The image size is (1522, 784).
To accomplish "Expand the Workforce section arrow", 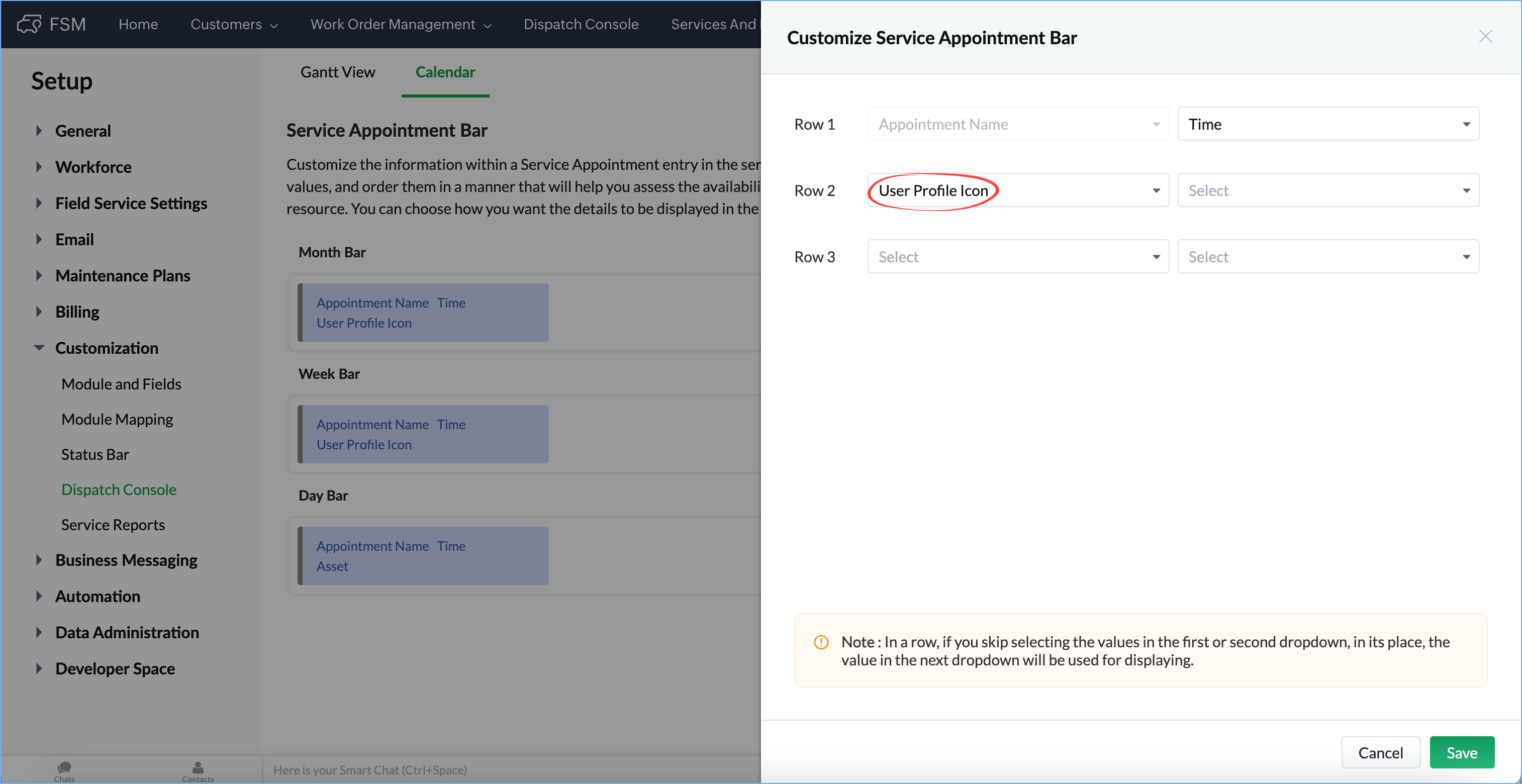I will click(39, 167).
